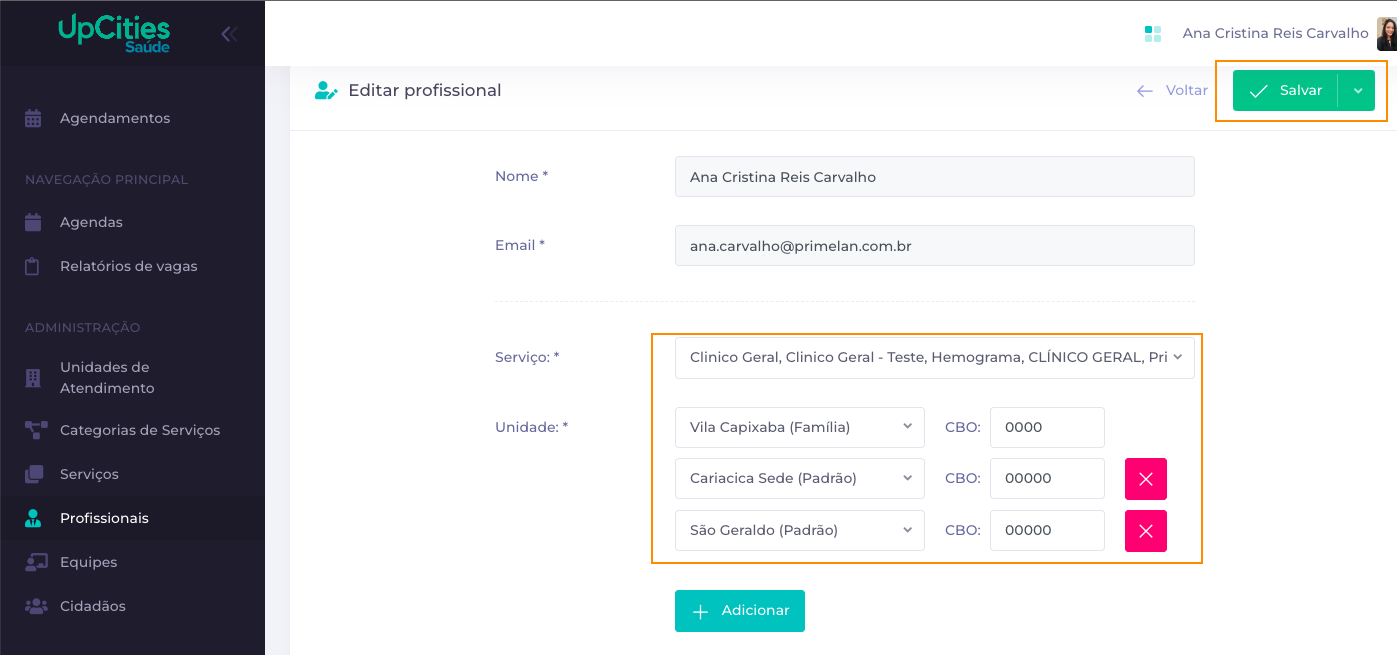Click the Profissionais person icon
Image resolution: width=1397 pixels, height=655 pixels.
click(33, 518)
